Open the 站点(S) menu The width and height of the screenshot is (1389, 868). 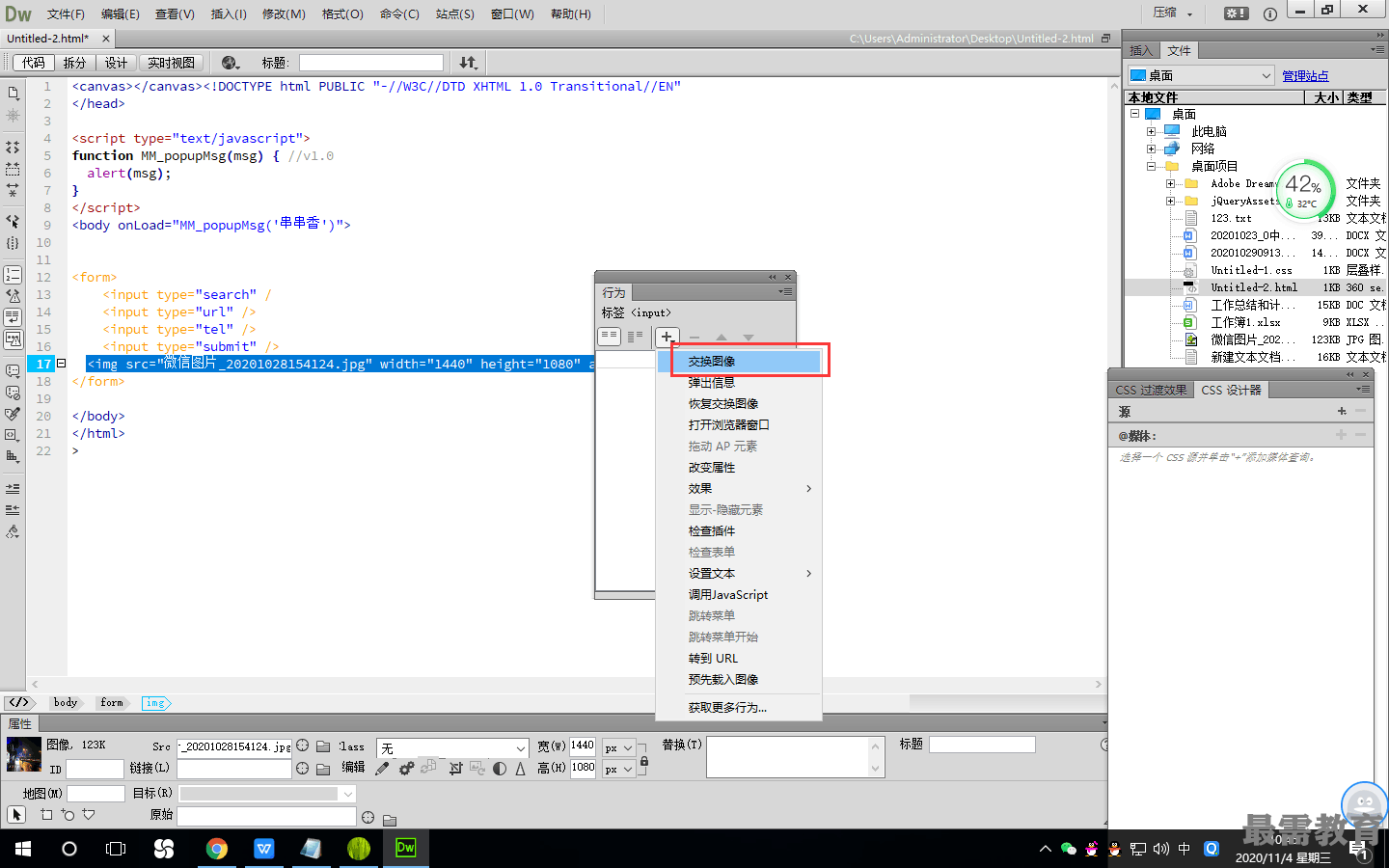[x=455, y=14]
